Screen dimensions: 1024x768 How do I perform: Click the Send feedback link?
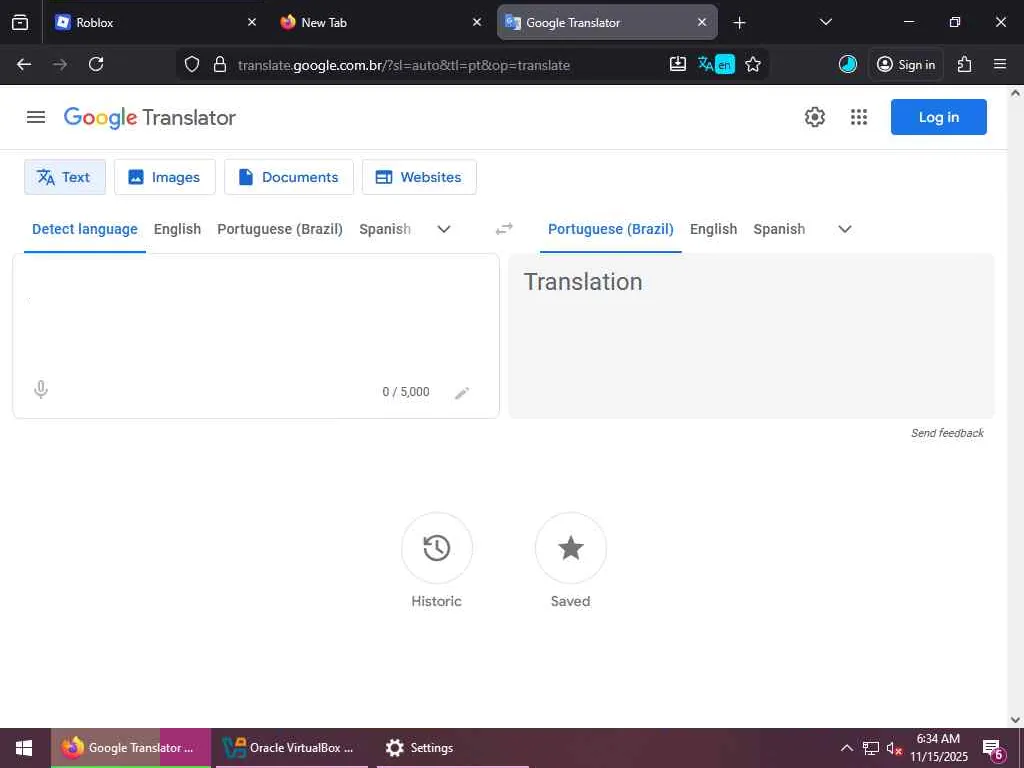coord(947,433)
